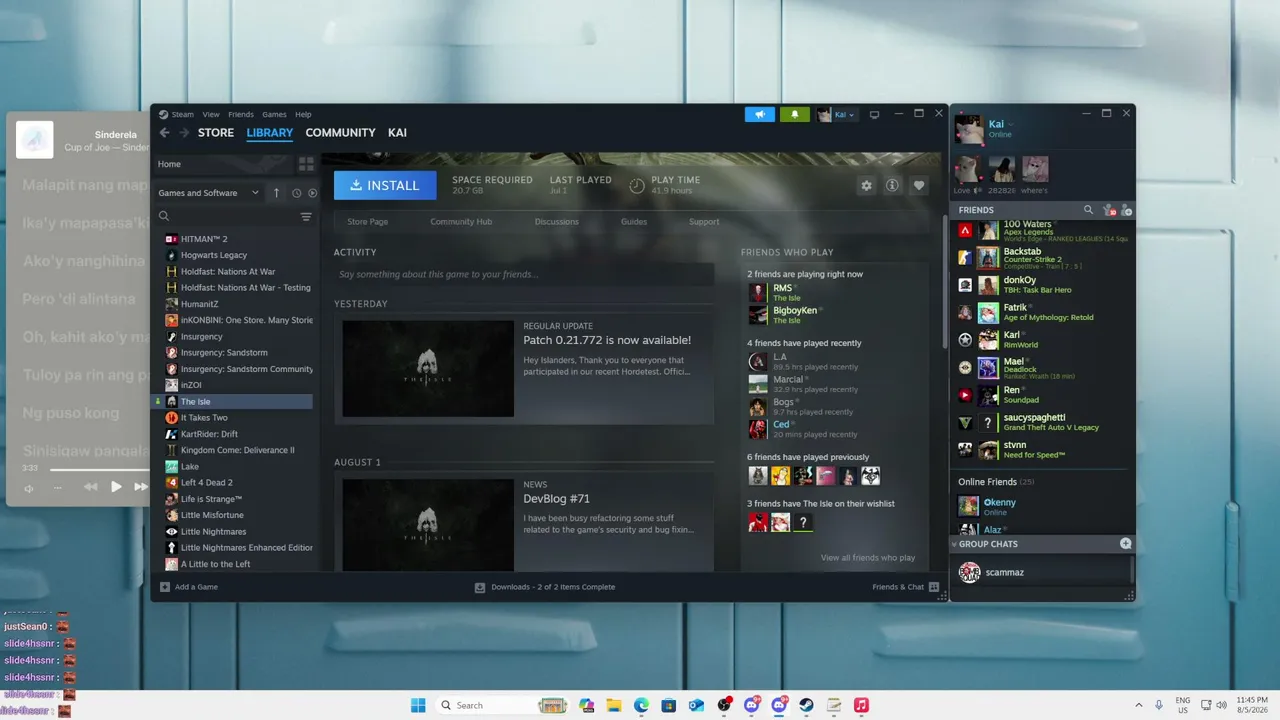Open Microsoft Edge from the taskbar
This screenshot has height=720, width=1280.
click(641, 705)
